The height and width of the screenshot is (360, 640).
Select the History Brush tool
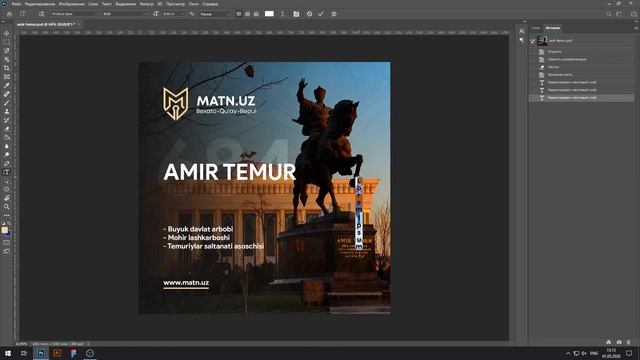point(7,120)
